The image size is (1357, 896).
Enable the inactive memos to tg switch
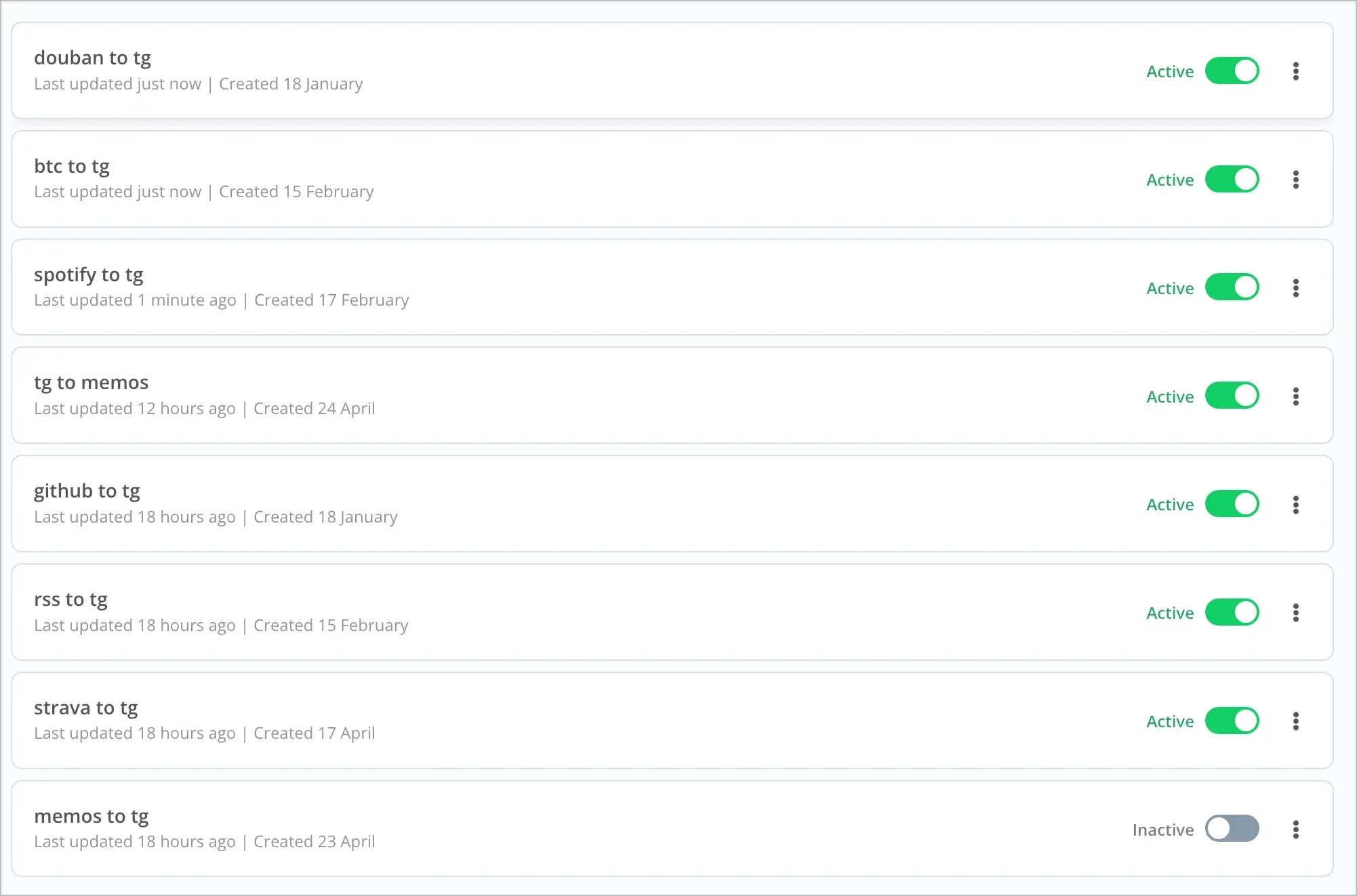(1232, 829)
